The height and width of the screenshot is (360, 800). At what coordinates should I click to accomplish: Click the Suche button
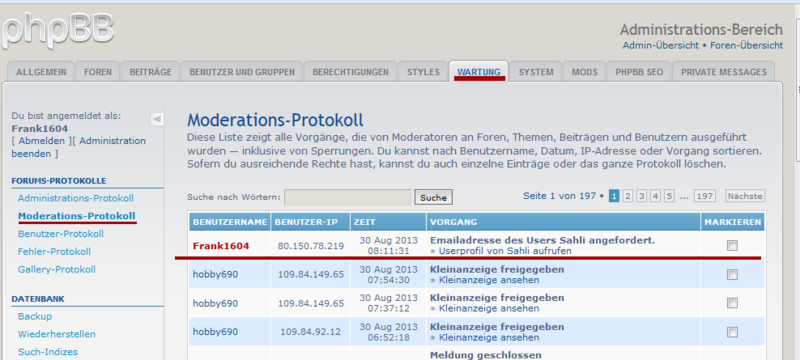pos(433,197)
